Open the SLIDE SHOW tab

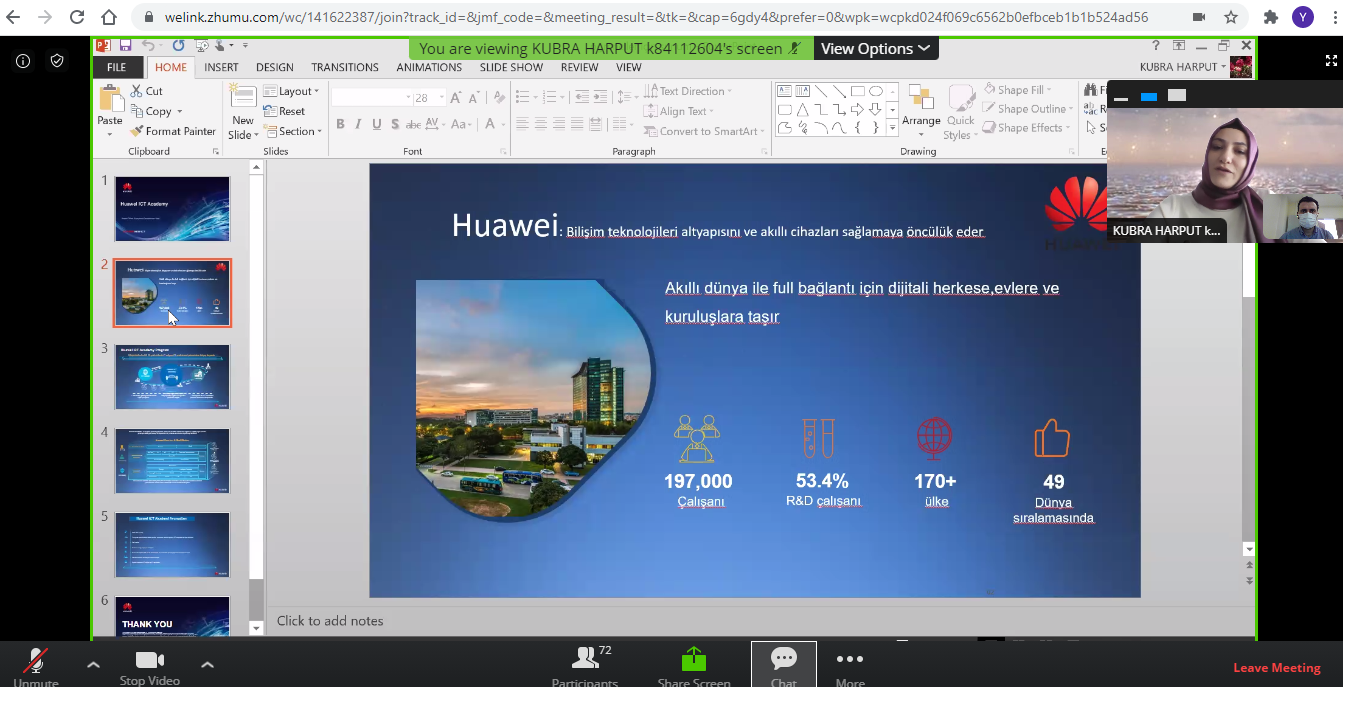[511, 67]
